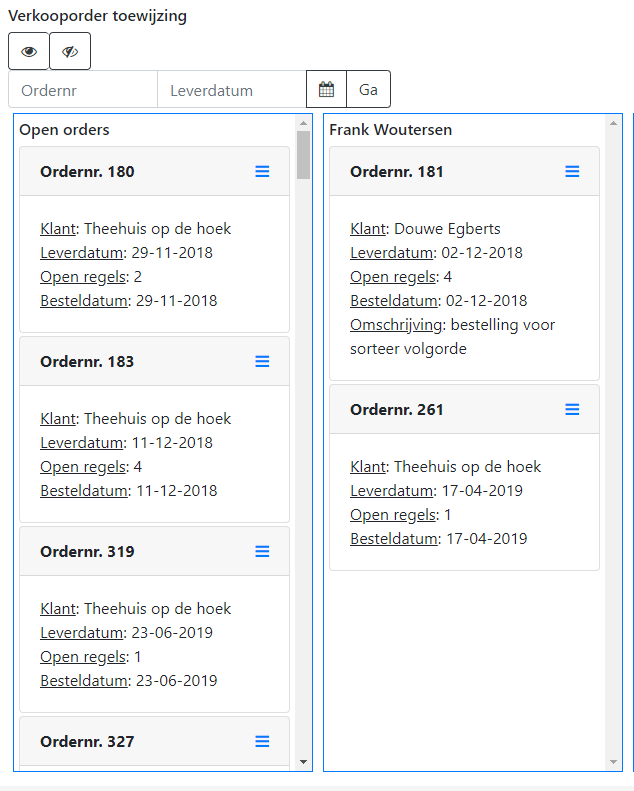The image size is (634, 791).
Task: Open hamburger menu of Ordernr. 319
Action: pos(262,552)
